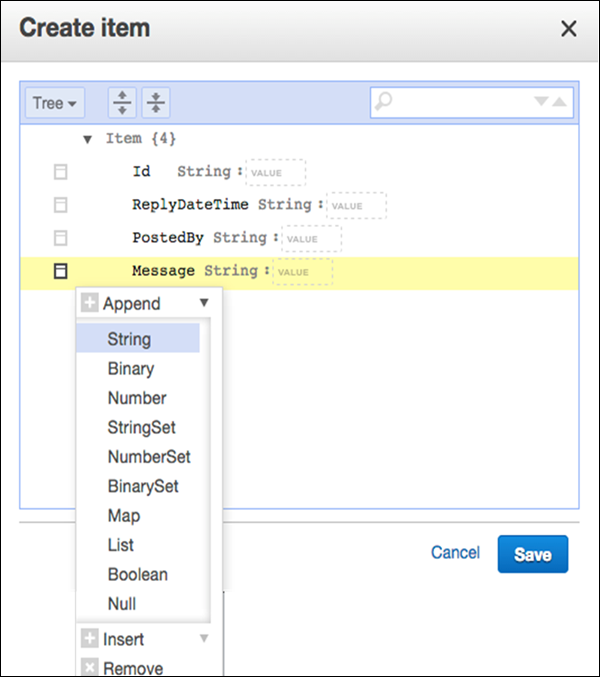Click the Remove x icon
The height and width of the screenshot is (677, 600).
point(91,668)
